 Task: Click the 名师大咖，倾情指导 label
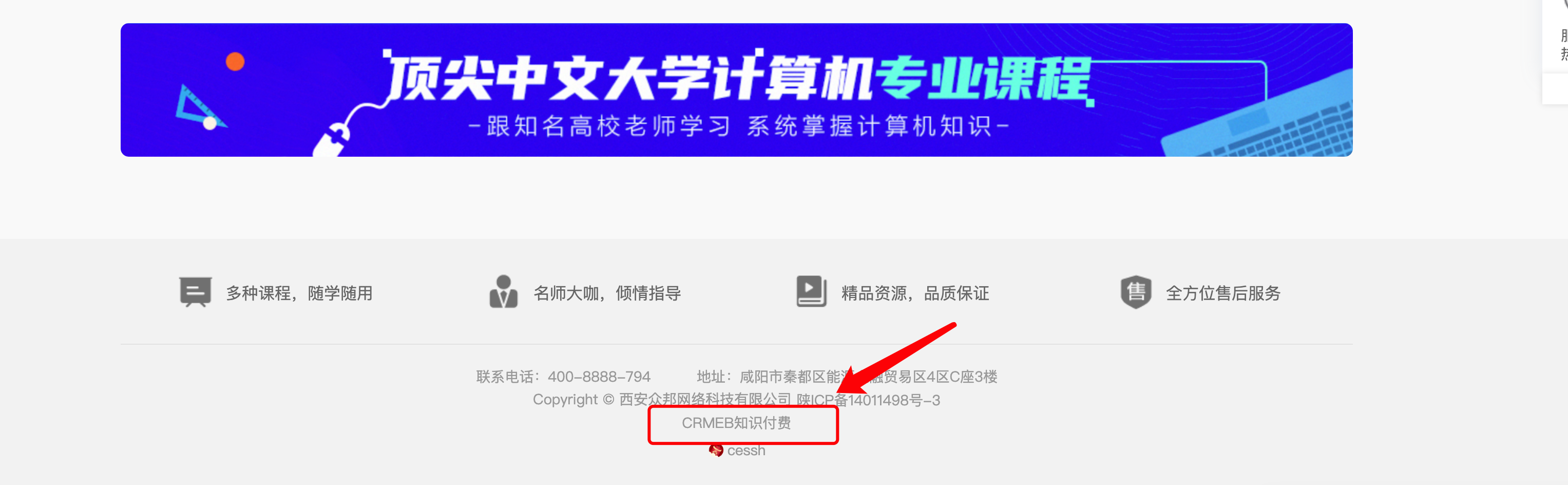tap(607, 293)
